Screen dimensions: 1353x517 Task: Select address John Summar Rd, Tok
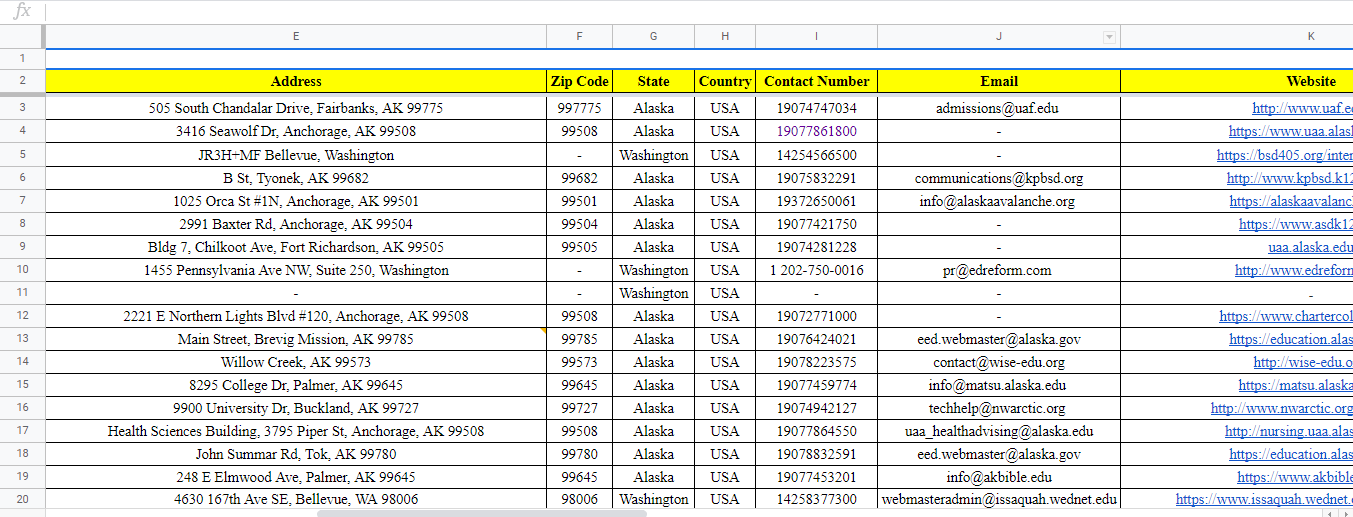pyautogui.click(x=296, y=454)
